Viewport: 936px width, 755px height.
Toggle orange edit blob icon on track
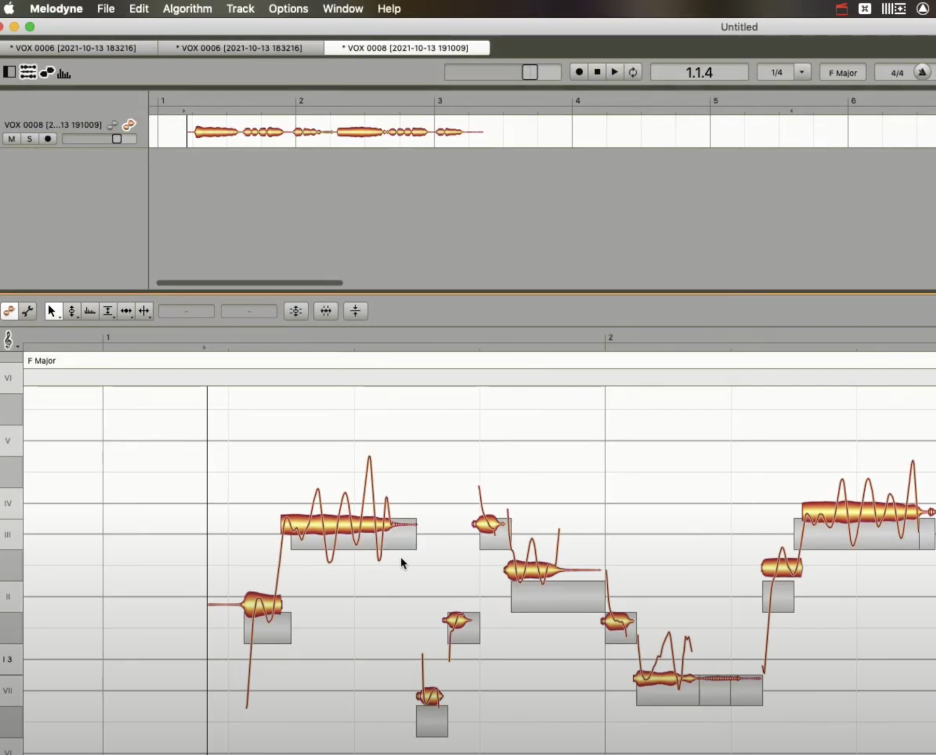pyautogui.click(x=129, y=125)
